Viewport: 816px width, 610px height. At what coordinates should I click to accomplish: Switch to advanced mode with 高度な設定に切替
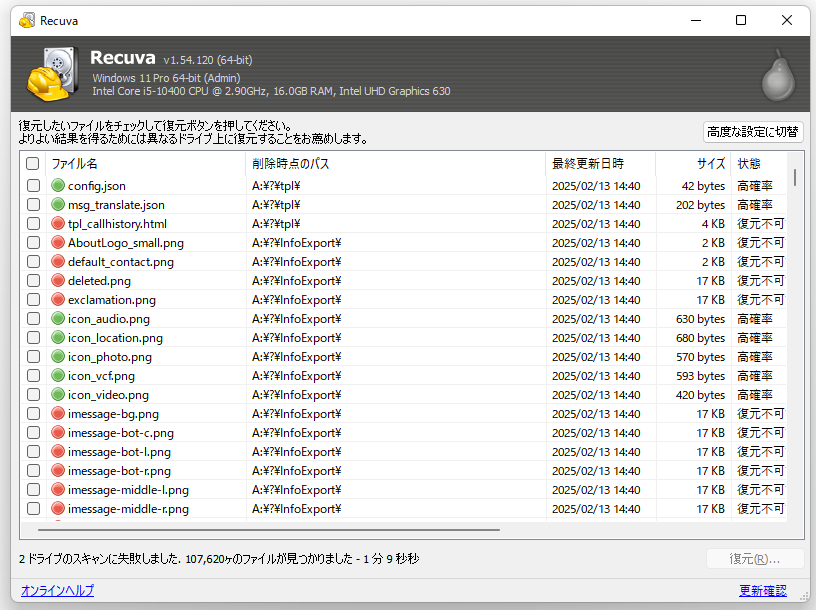752,132
